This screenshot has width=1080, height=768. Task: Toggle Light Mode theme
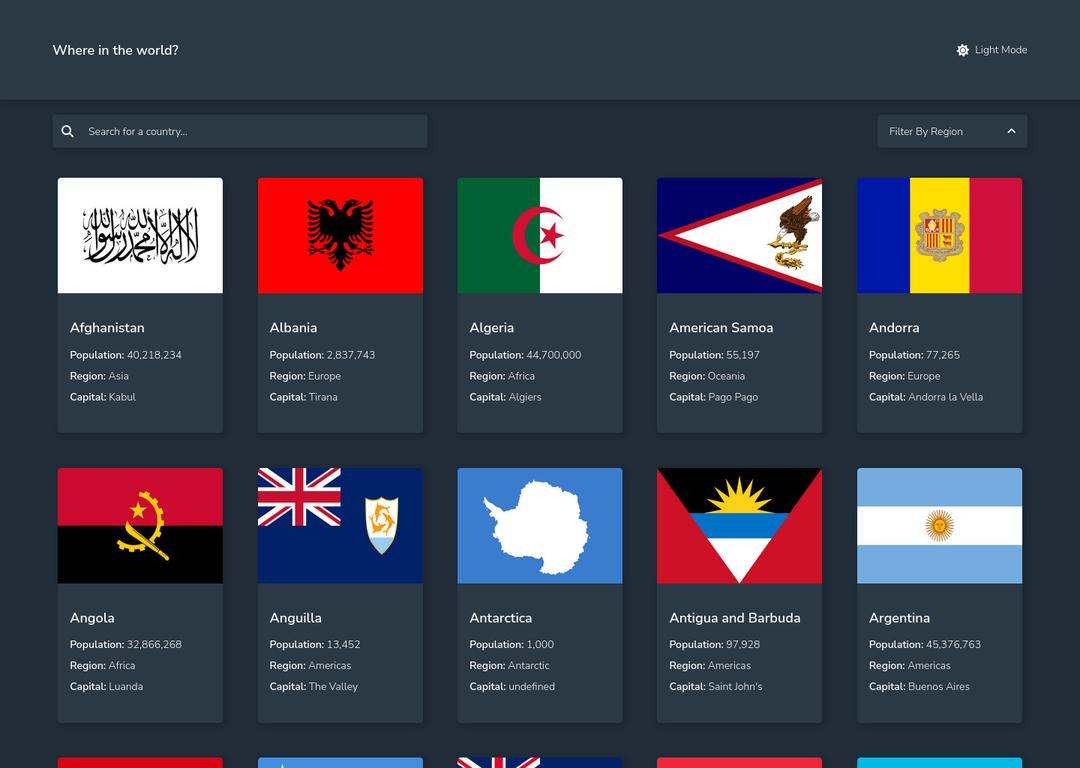(x=992, y=50)
